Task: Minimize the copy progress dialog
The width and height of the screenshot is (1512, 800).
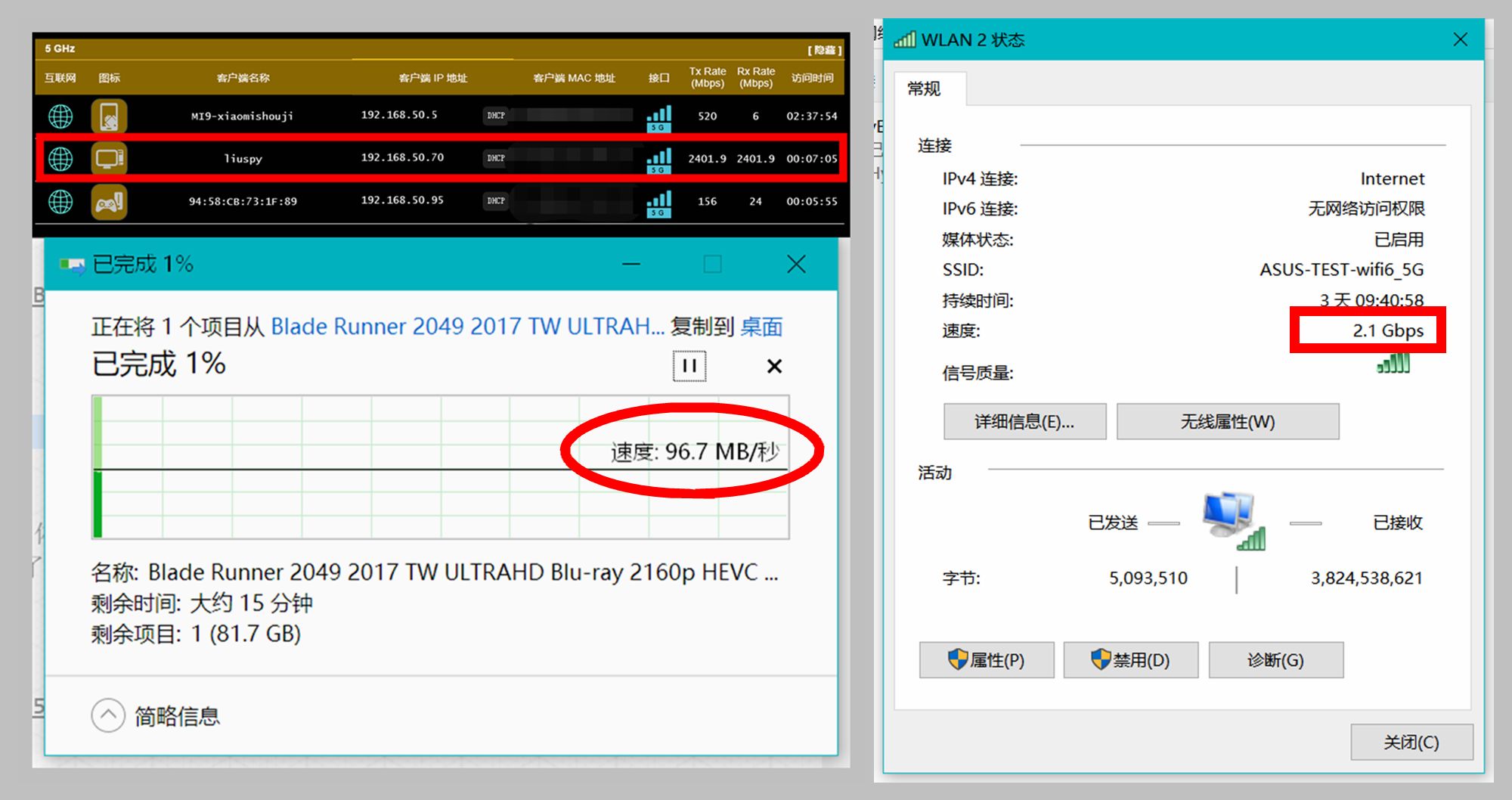Action: pos(631,264)
